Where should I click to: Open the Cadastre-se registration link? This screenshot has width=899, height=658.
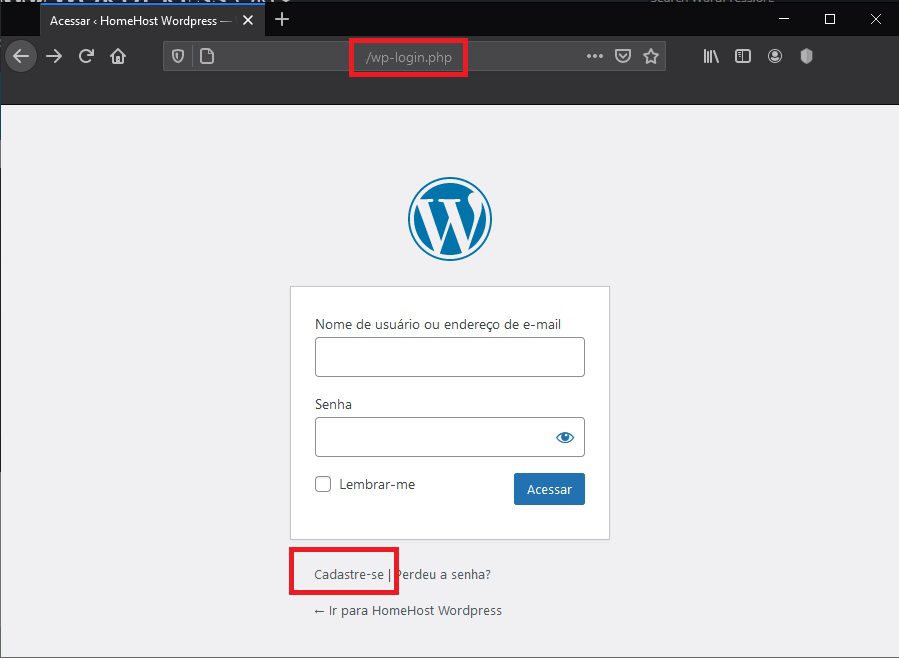[349, 574]
